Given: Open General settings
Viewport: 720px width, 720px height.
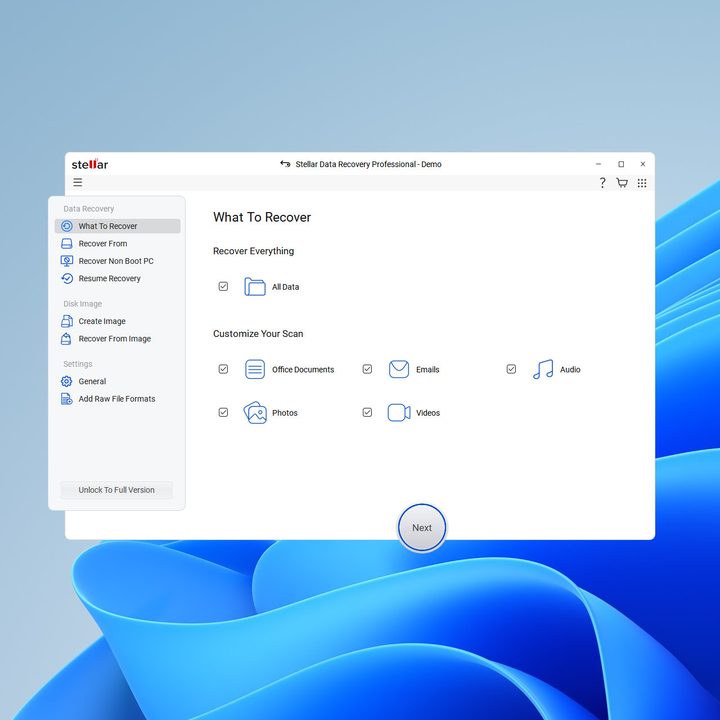Looking at the screenshot, I should 118,381.
